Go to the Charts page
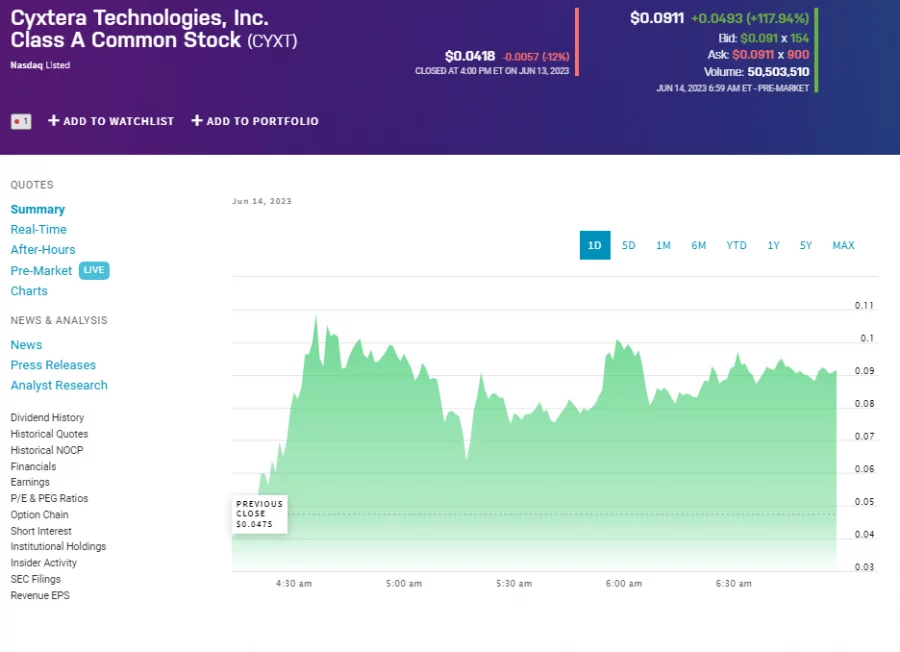This screenshot has height=652, width=900. [x=29, y=291]
